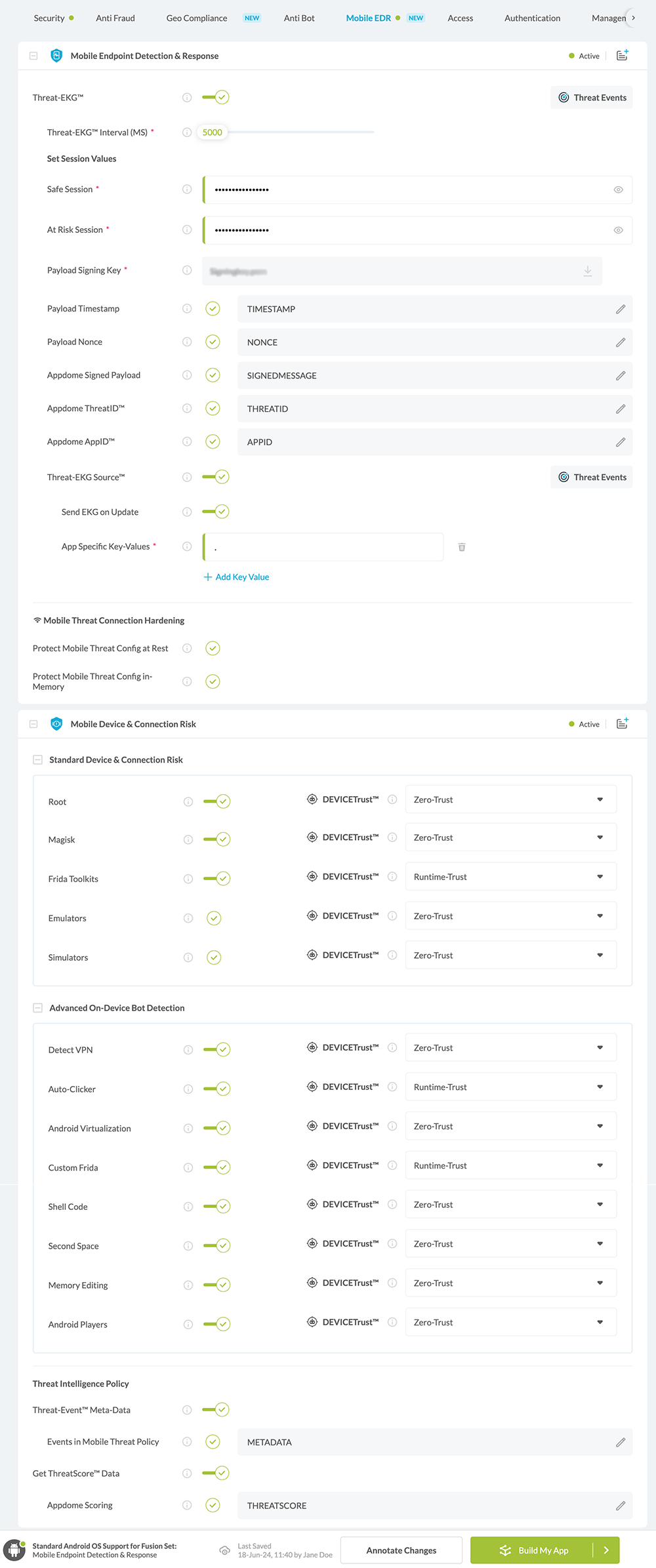Switch to the Anti Fraud tab
656x1568 pixels.
(x=115, y=18)
